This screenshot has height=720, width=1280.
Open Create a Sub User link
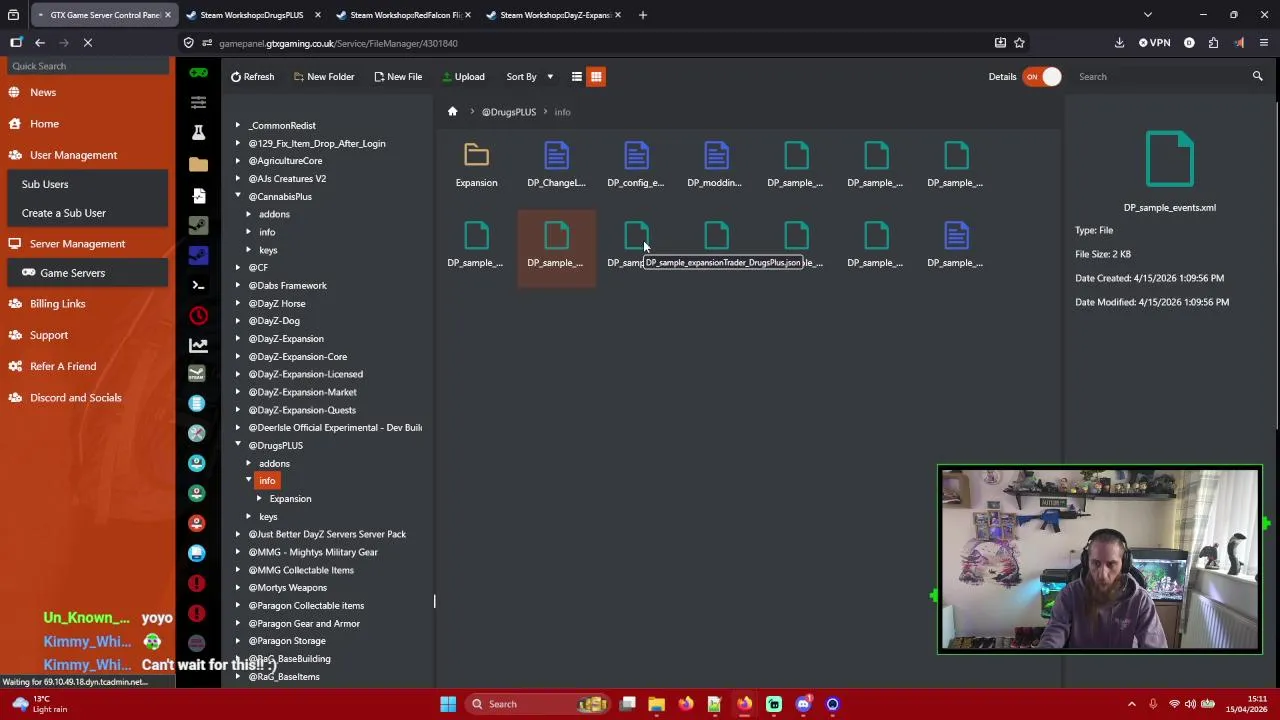point(63,213)
